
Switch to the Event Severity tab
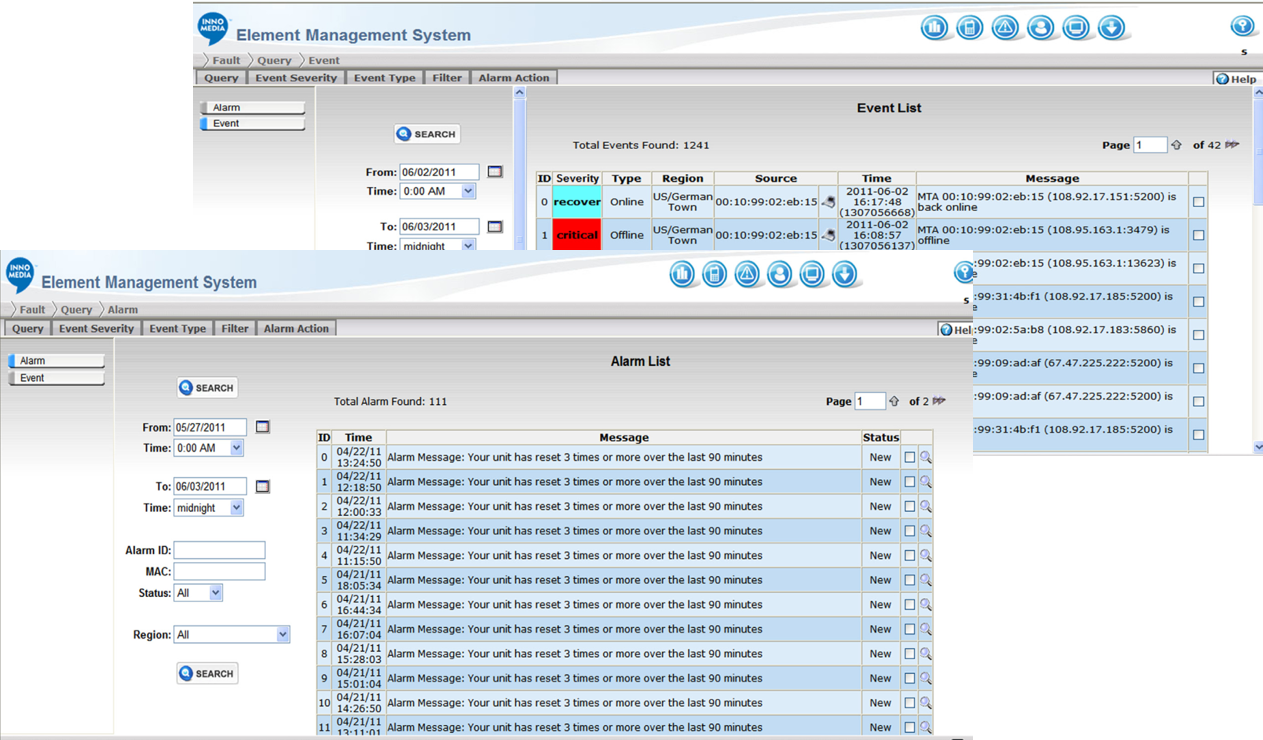[95, 328]
